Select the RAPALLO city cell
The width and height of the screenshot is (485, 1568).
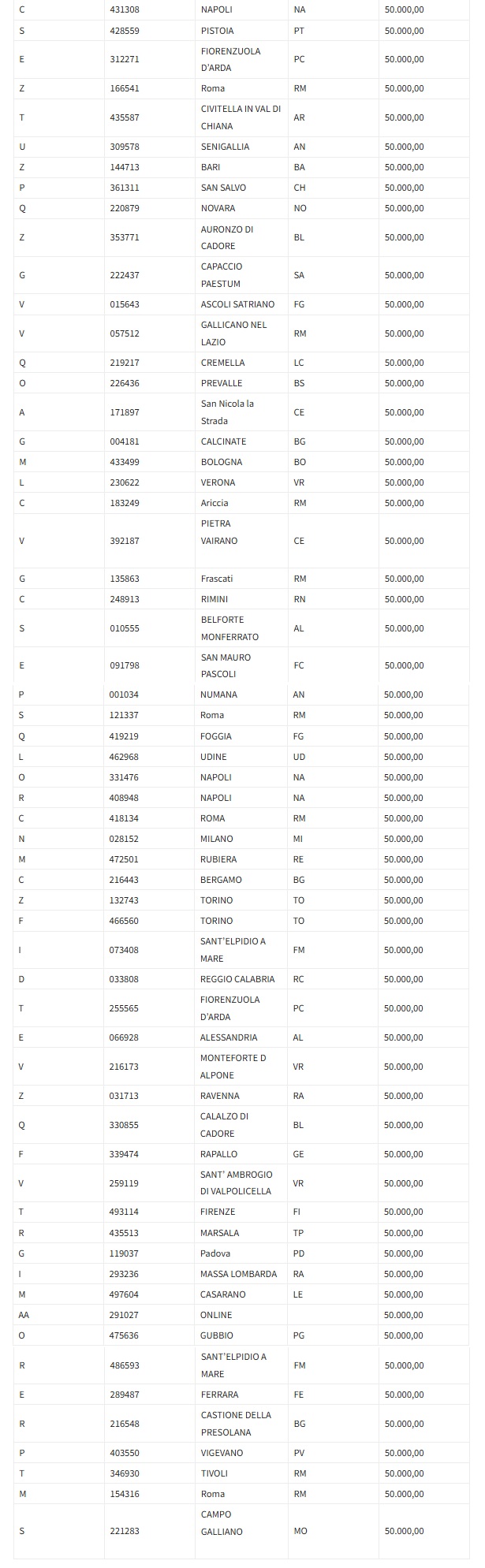pyautogui.click(x=218, y=1154)
